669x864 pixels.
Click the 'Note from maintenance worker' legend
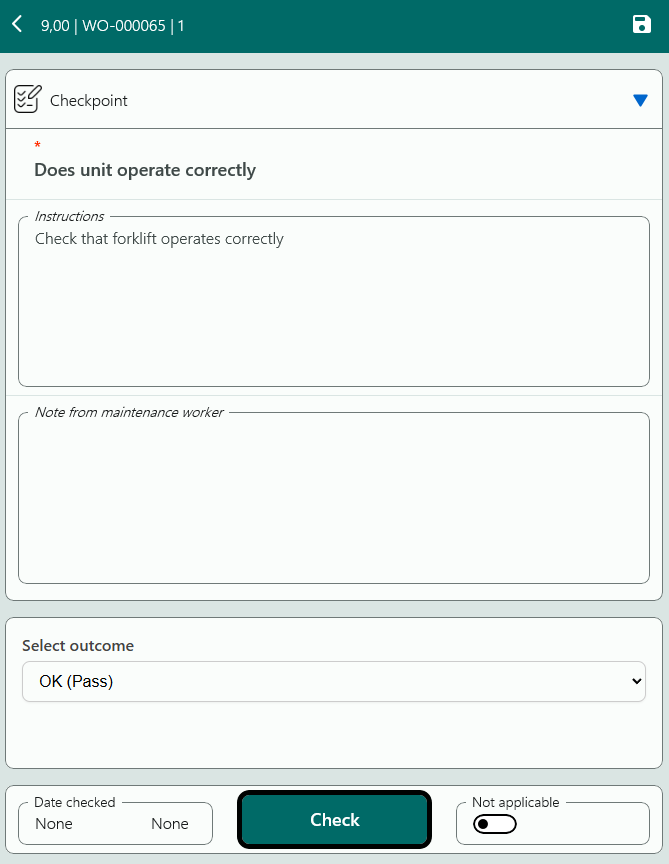pyautogui.click(x=129, y=412)
